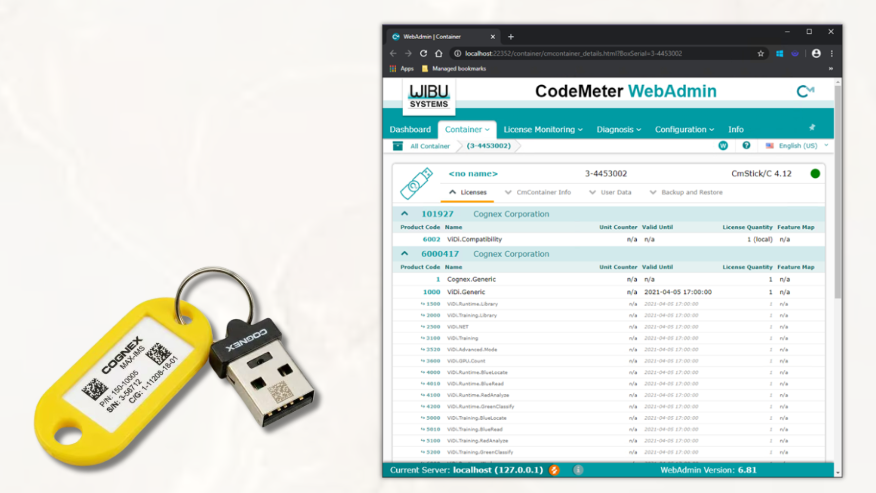Open the English (US) language dropdown
The image size is (876, 493).
click(x=797, y=145)
